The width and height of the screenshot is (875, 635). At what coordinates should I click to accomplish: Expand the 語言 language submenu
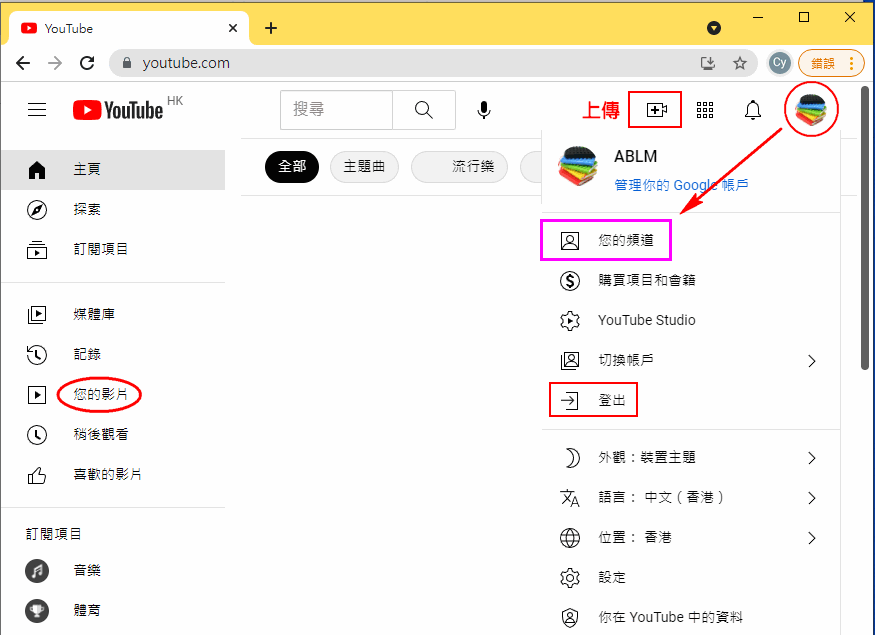pyautogui.click(x=812, y=498)
